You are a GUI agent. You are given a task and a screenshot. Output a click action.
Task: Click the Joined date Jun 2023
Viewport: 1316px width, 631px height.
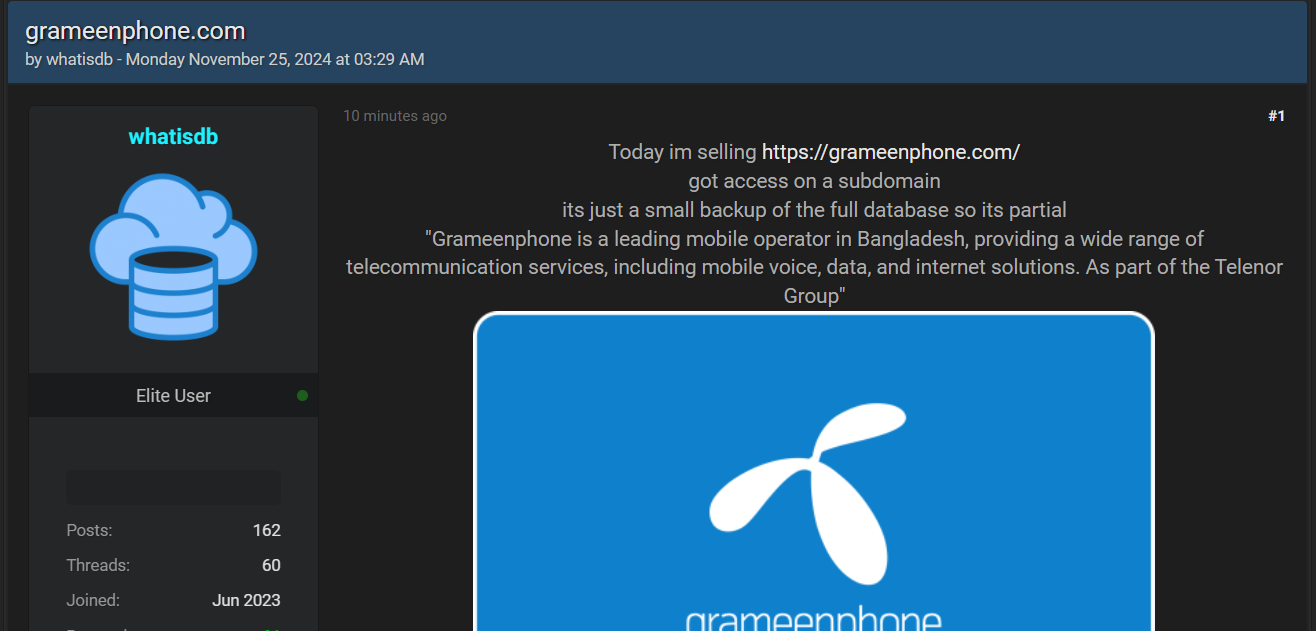point(246,600)
